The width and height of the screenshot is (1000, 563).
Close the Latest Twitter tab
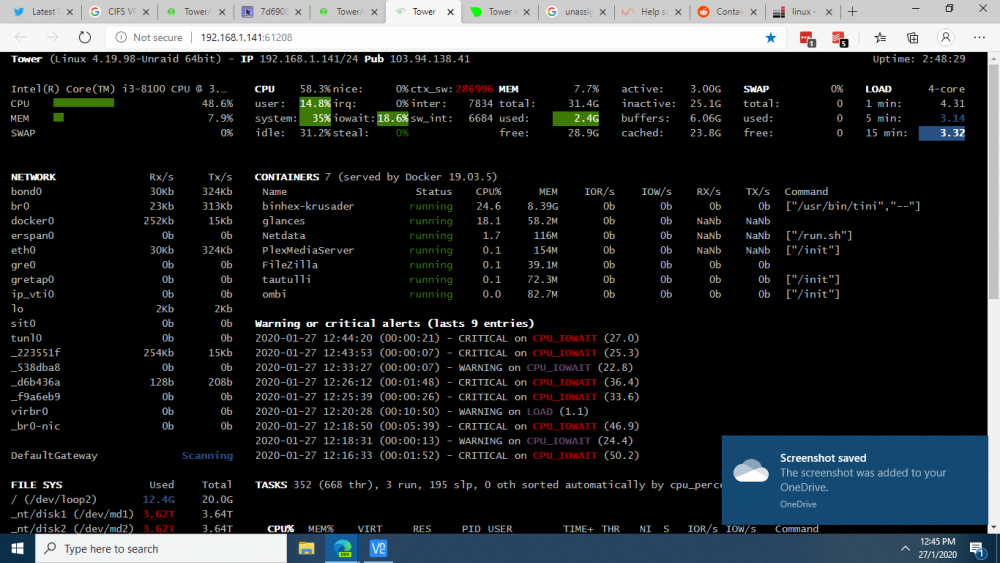[70, 12]
